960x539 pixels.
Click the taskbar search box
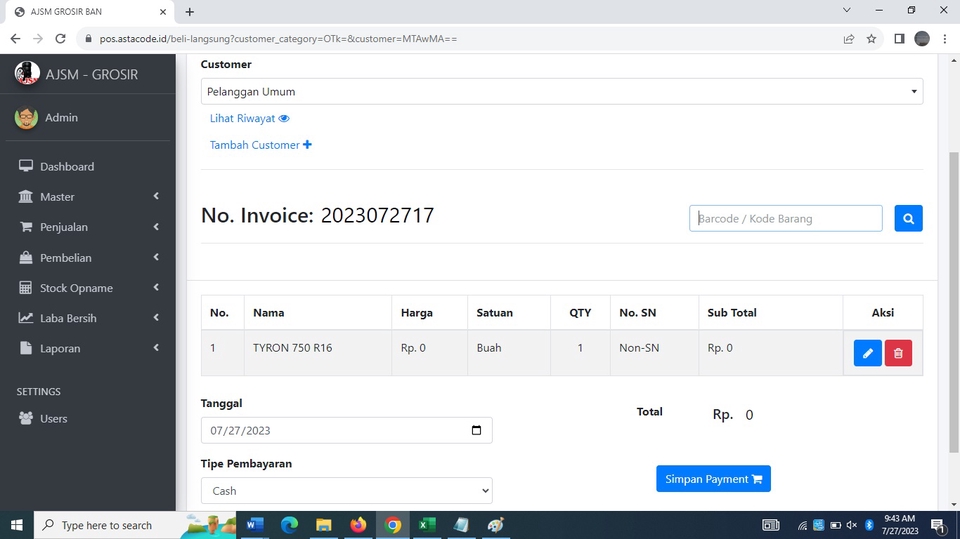[x=135, y=526]
